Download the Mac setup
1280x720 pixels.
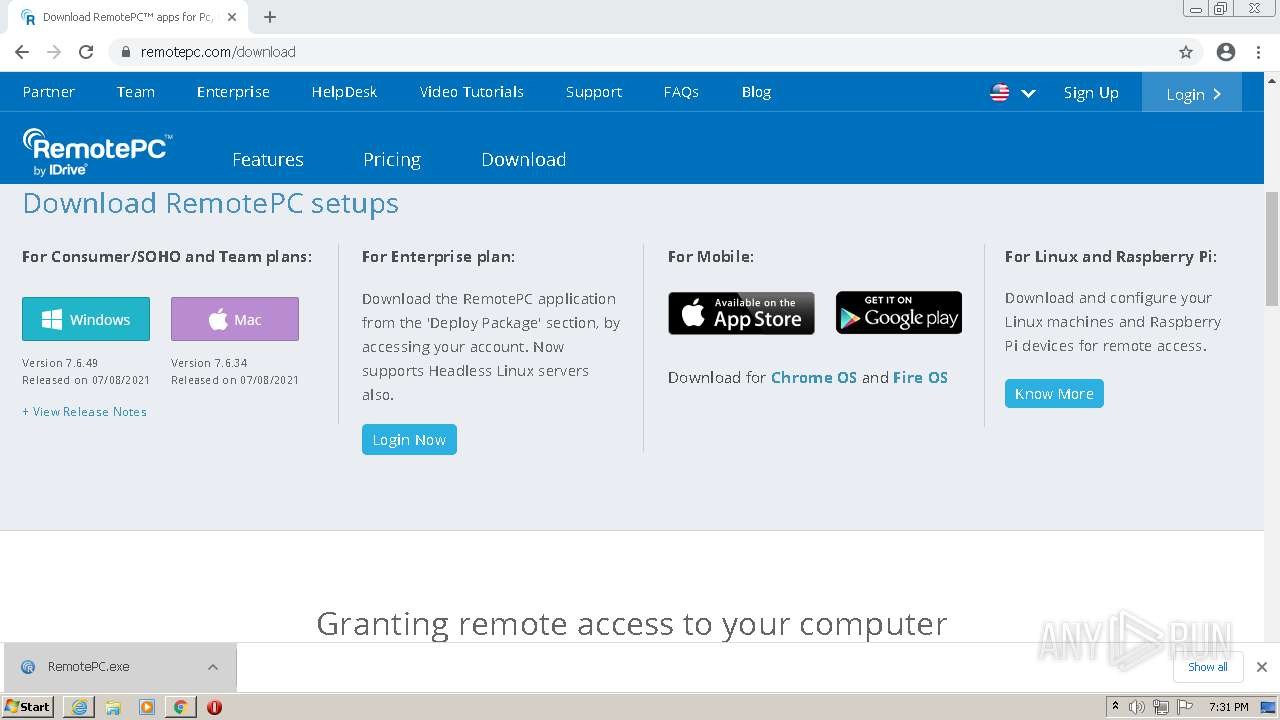pos(235,319)
